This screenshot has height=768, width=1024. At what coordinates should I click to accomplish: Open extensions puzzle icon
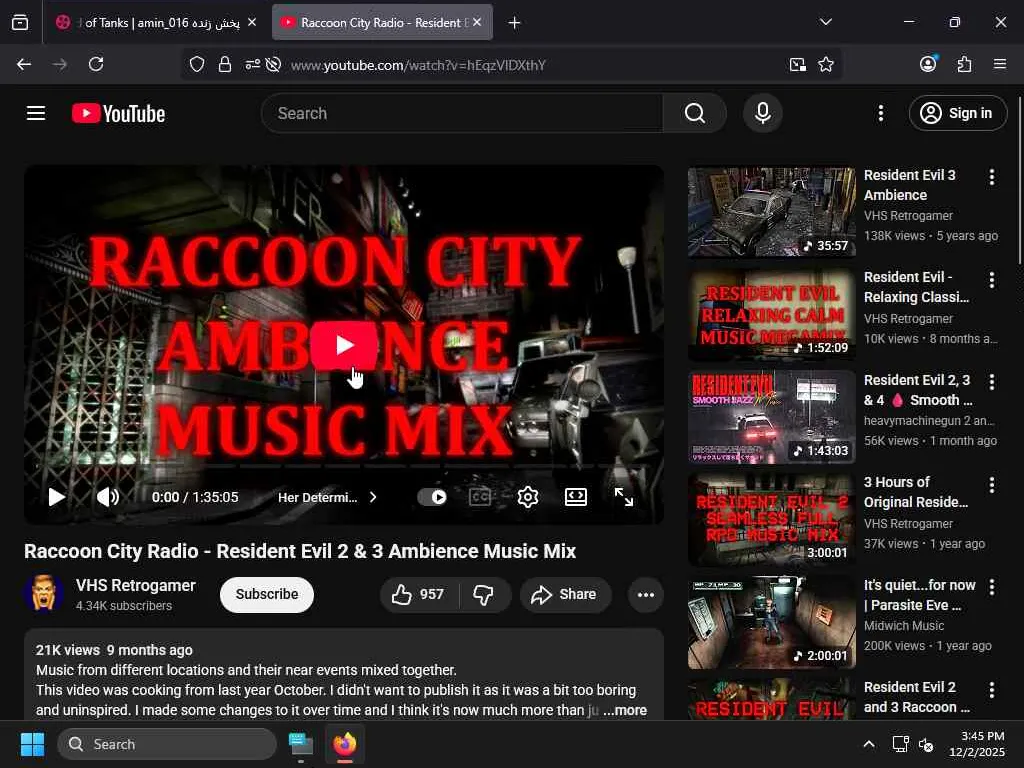964,64
